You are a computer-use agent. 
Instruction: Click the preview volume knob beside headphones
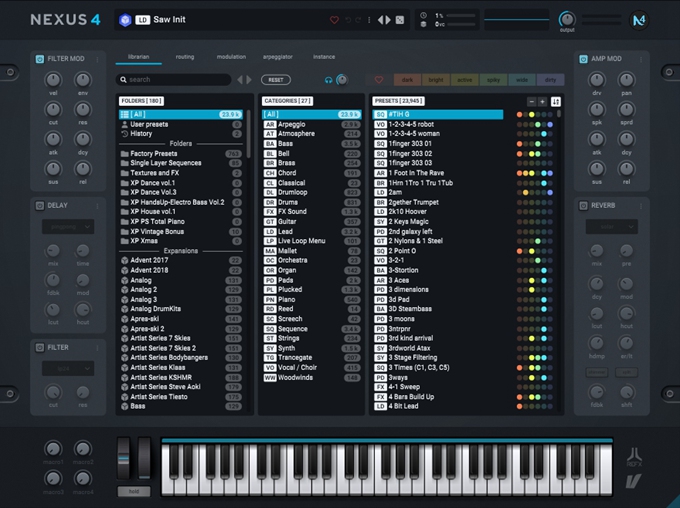[x=342, y=80]
